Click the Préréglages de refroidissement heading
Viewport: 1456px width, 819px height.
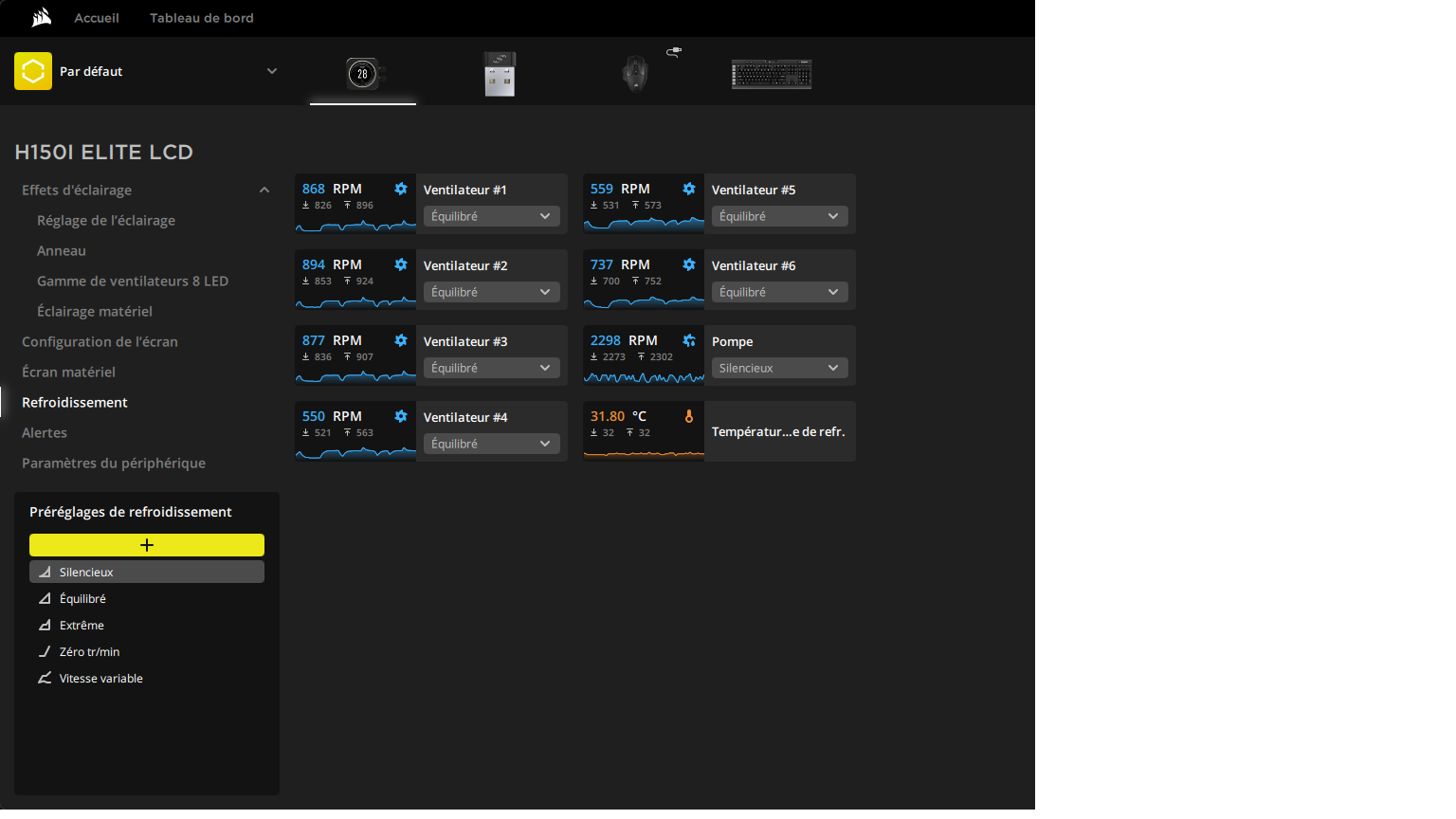coord(131,512)
